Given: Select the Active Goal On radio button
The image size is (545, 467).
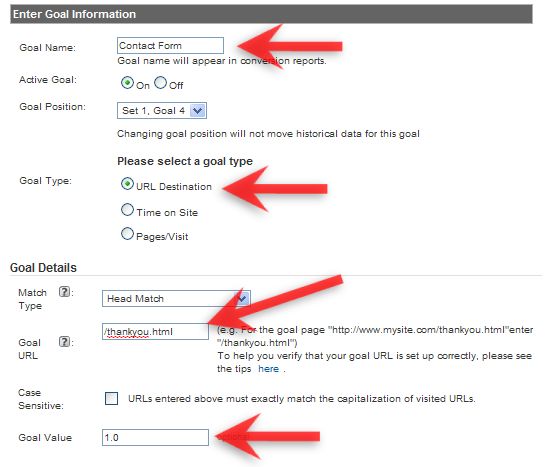Looking at the screenshot, I should (x=127, y=83).
